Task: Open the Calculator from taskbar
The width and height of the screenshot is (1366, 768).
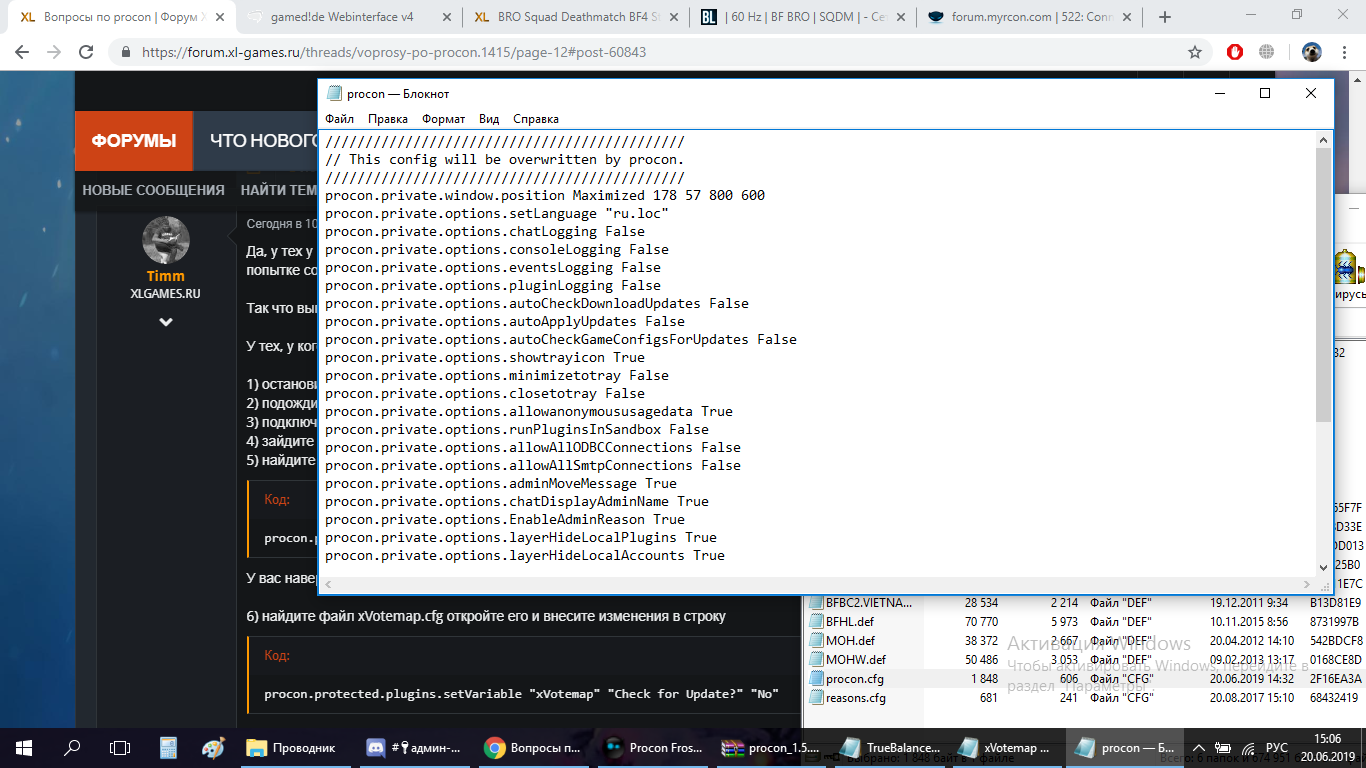Action: point(168,747)
